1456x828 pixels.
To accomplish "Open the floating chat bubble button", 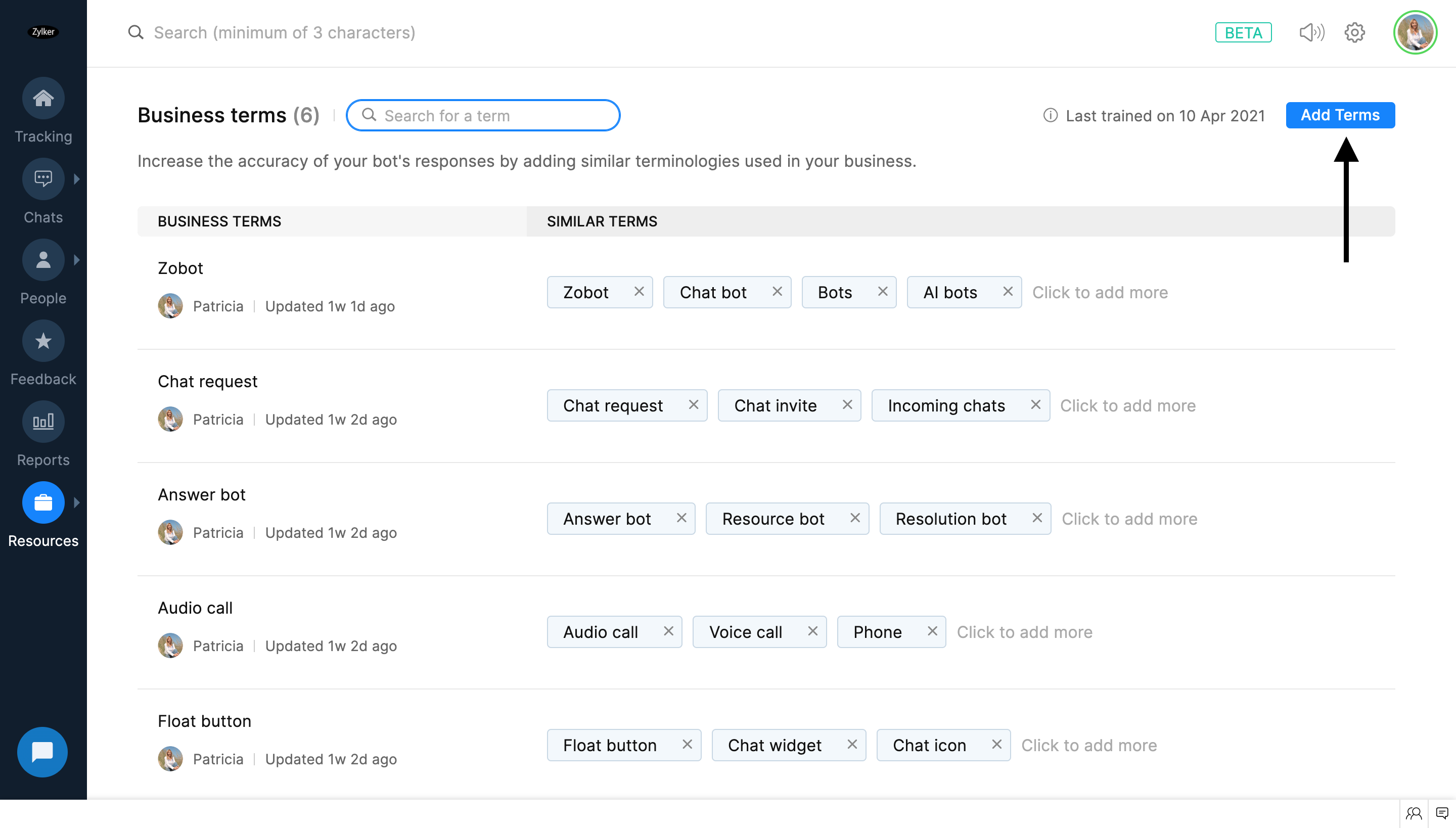I will [42, 752].
